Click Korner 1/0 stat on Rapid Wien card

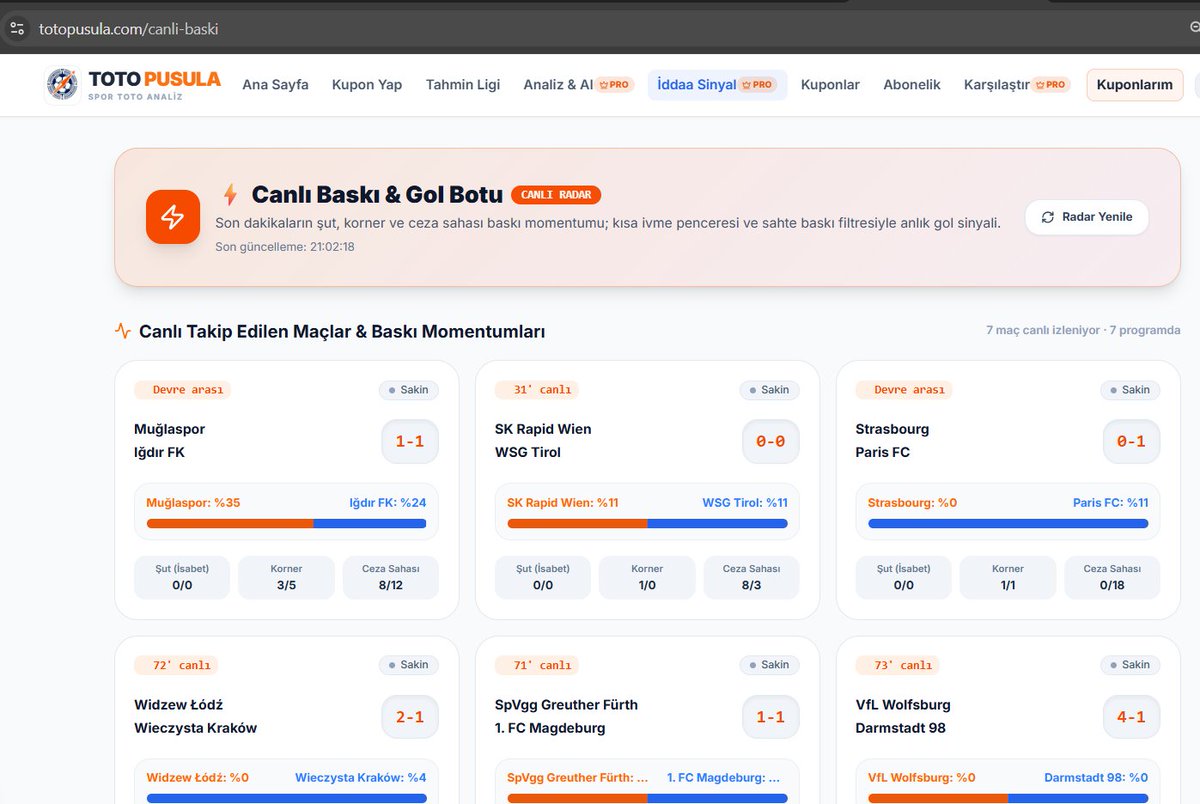tap(647, 577)
